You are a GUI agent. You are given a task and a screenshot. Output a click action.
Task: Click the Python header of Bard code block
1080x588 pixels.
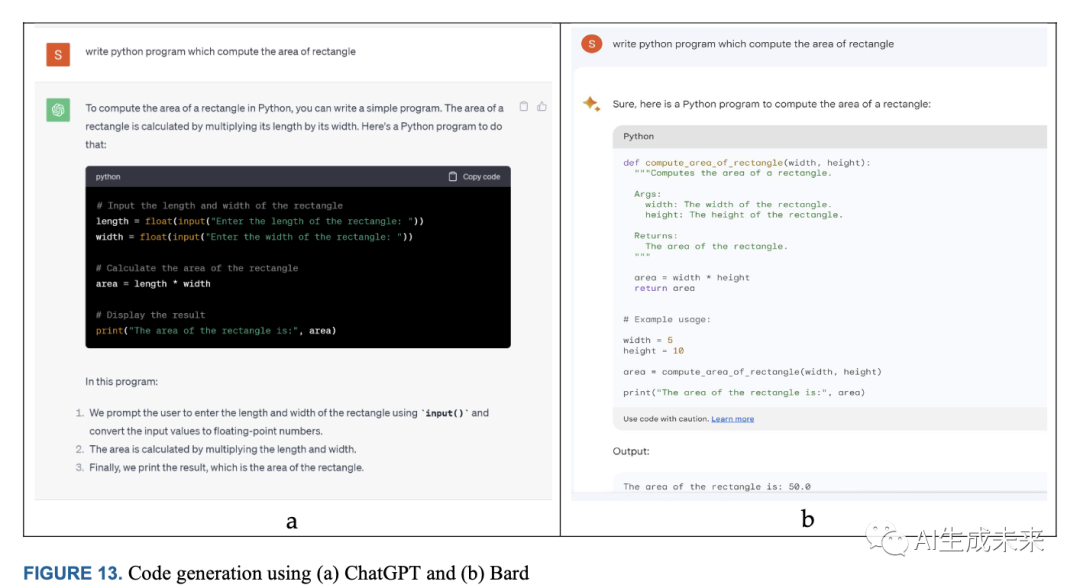coord(829,136)
